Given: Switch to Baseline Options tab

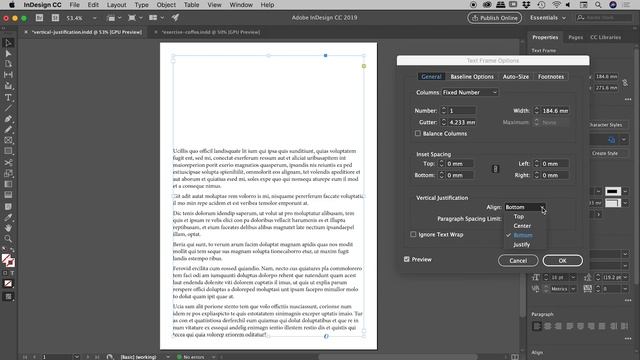Looking at the screenshot, I should tap(472, 77).
